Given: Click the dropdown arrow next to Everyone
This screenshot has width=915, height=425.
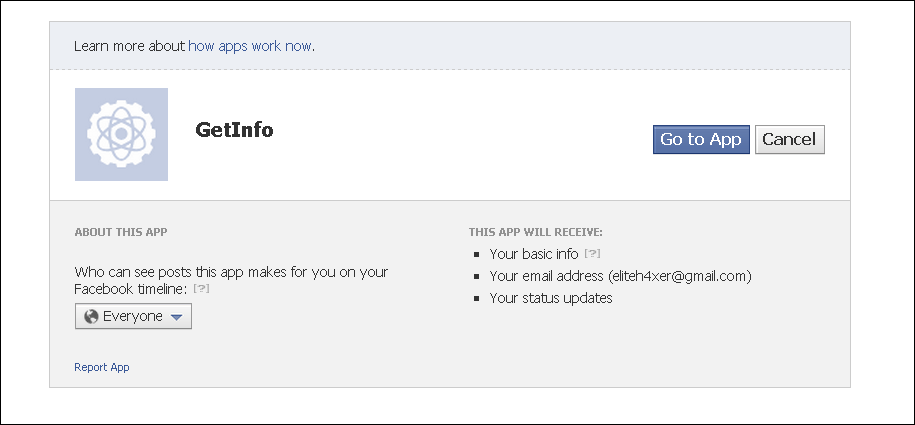Looking at the screenshot, I should pos(176,317).
